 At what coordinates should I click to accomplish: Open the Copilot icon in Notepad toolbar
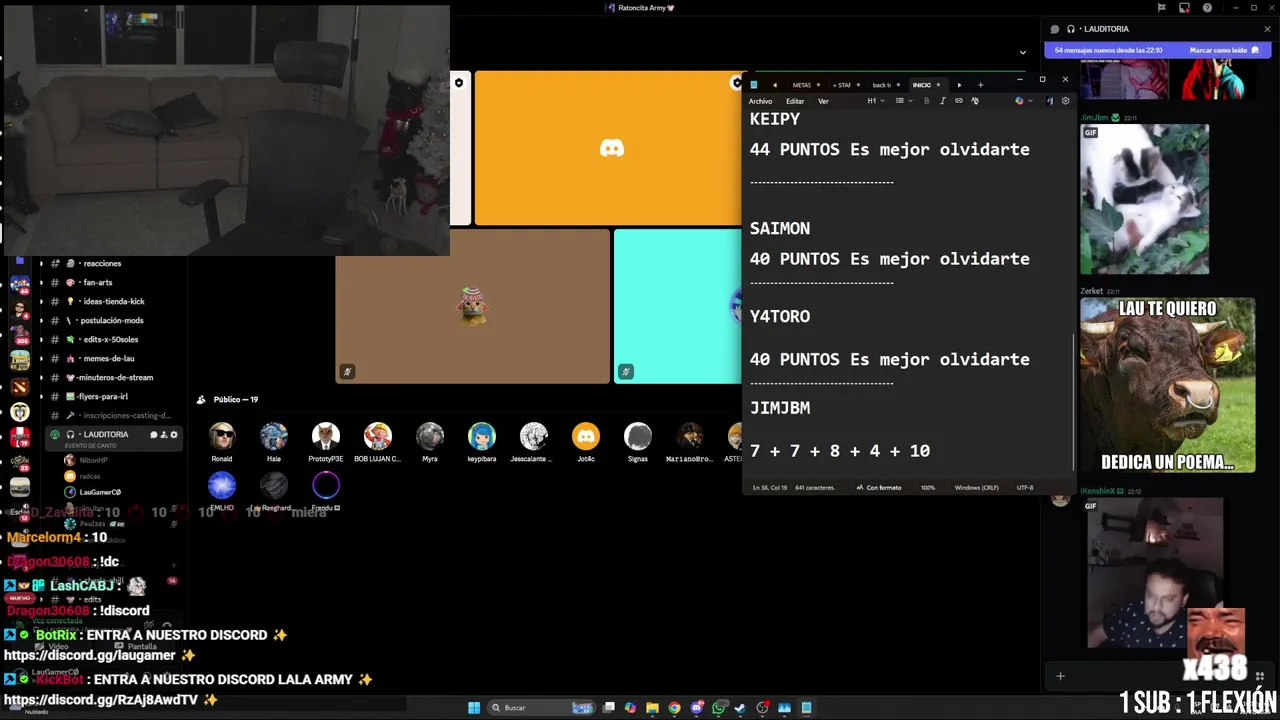[1019, 101]
